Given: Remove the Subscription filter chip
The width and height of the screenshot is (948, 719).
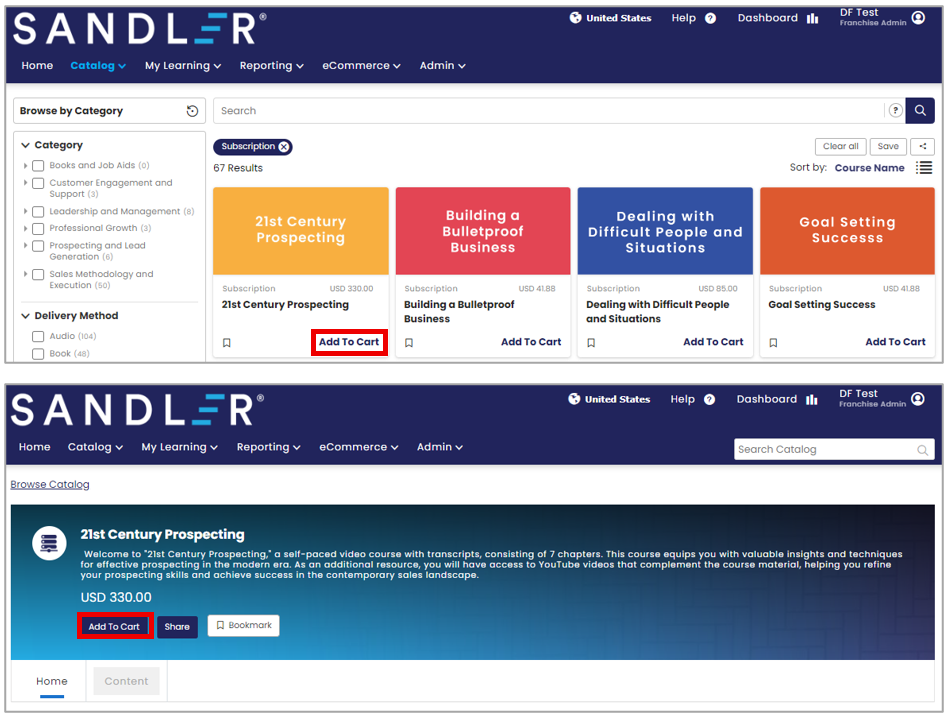Looking at the screenshot, I should click(x=284, y=147).
